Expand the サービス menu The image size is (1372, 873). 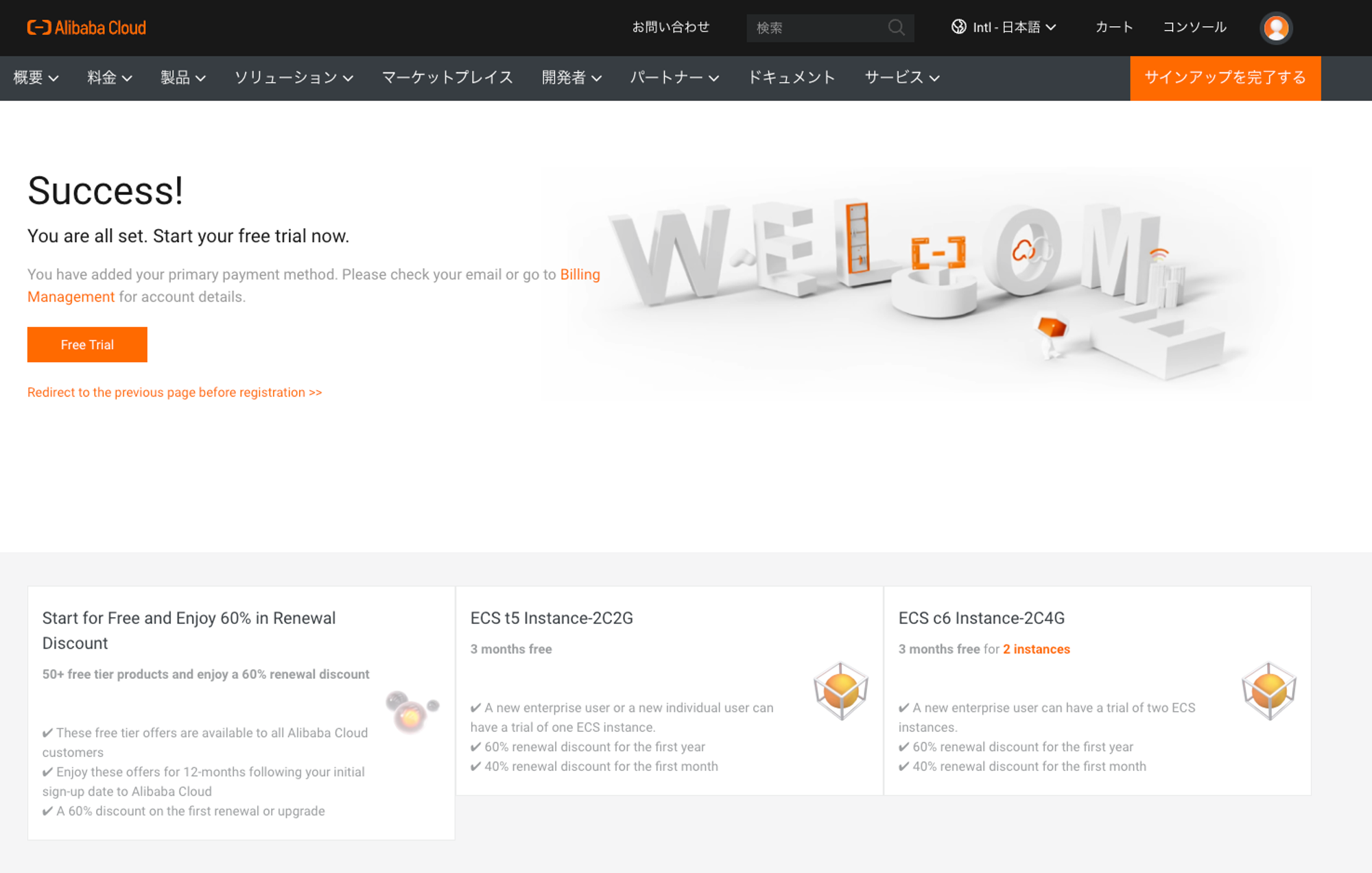[x=901, y=77]
